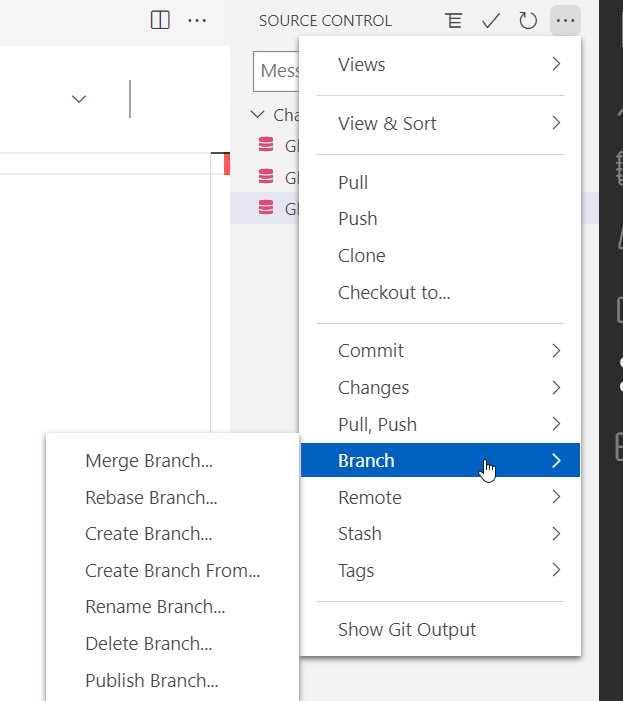Click the commit checkmark icon

point(490,20)
